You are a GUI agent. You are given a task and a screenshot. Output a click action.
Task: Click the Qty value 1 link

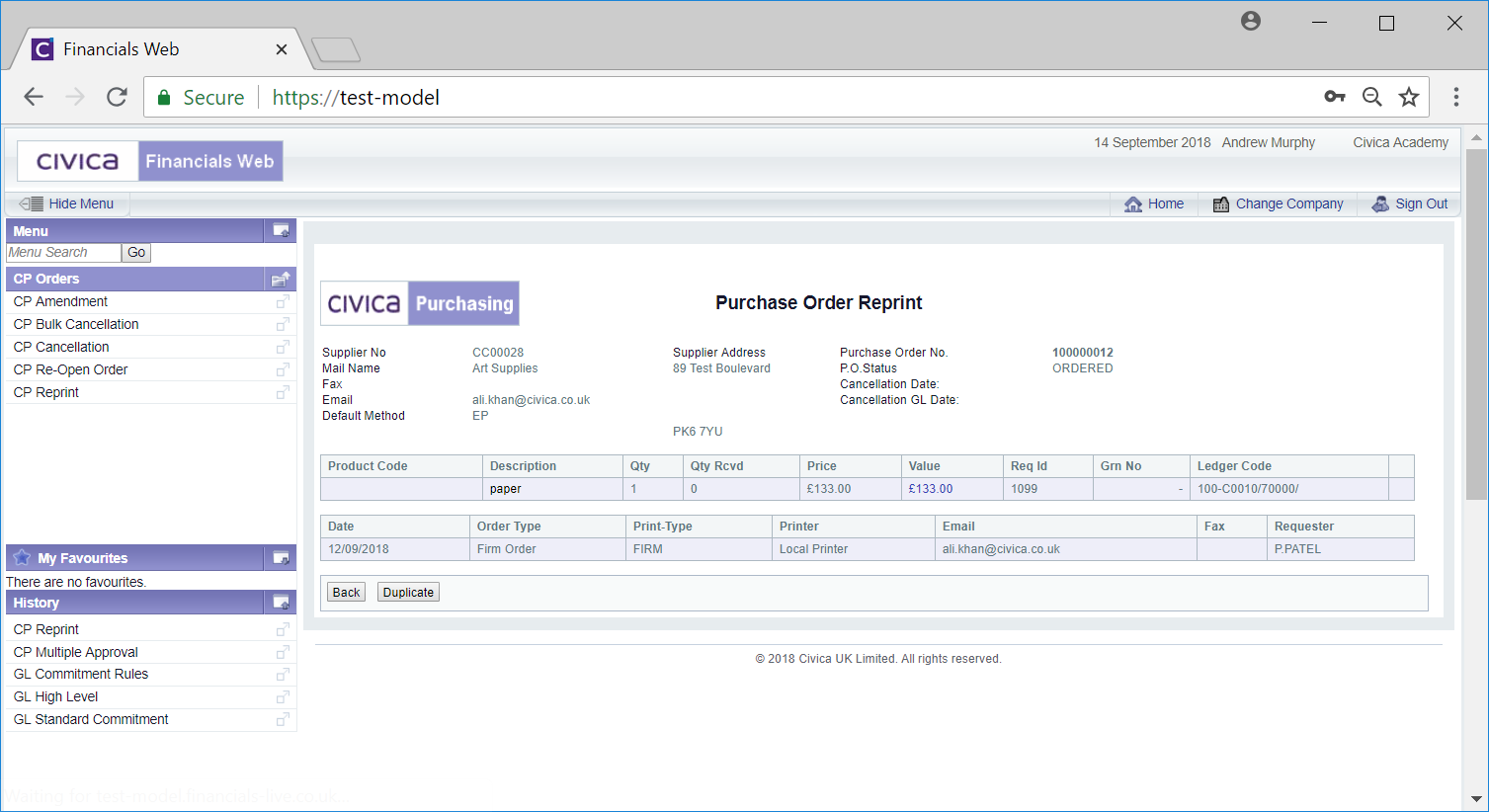(633, 489)
